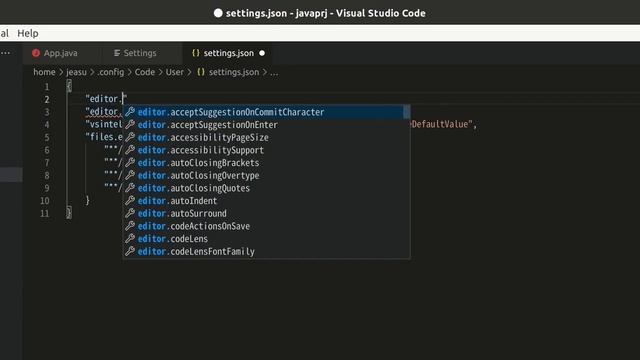This screenshot has height=360, width=640.
Task: Click wrench icon beside editor.autoClosingOvertype
Action: (130, 175)
